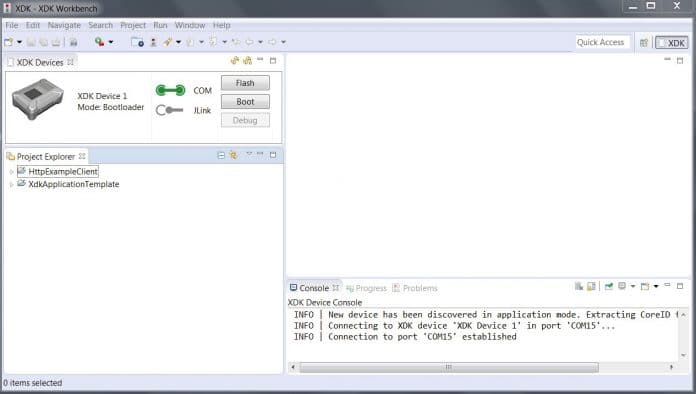The image size is (696, 394).
Task: Click the XDK device thumbnail image
Action: [38, 99]
